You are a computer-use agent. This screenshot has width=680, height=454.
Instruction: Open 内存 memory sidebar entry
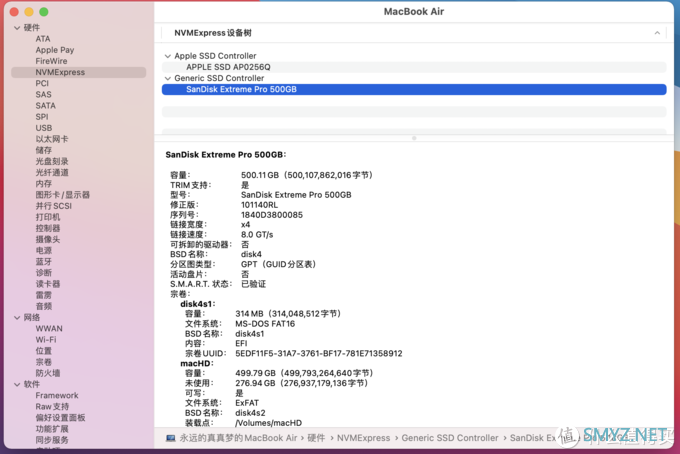coord(44,183)
